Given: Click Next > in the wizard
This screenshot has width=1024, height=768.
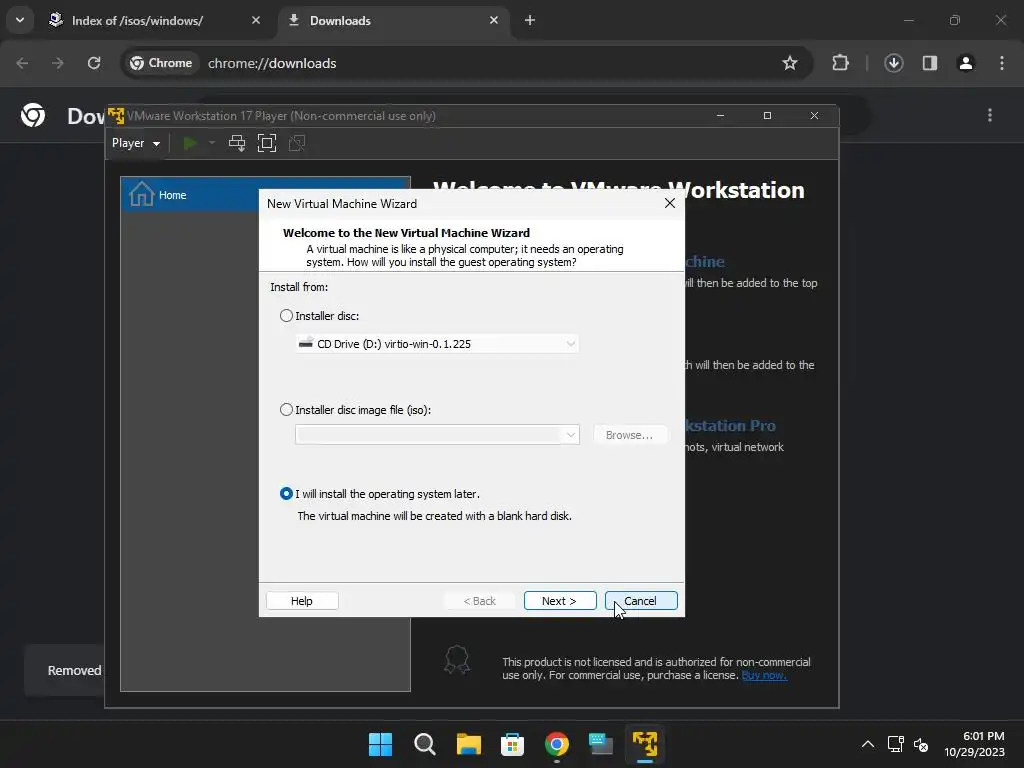Looking at the screenshot, I should point(560,601).
